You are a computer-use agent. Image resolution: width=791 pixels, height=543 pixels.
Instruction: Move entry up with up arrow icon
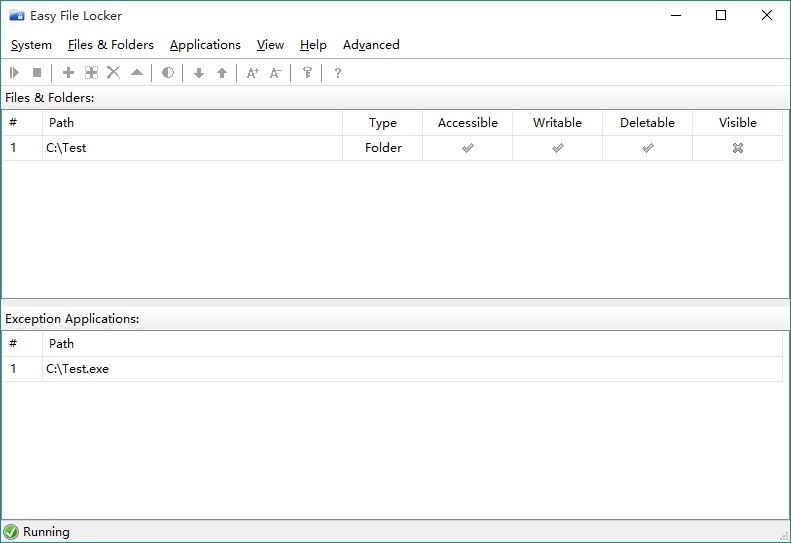(x=222, y=73)
